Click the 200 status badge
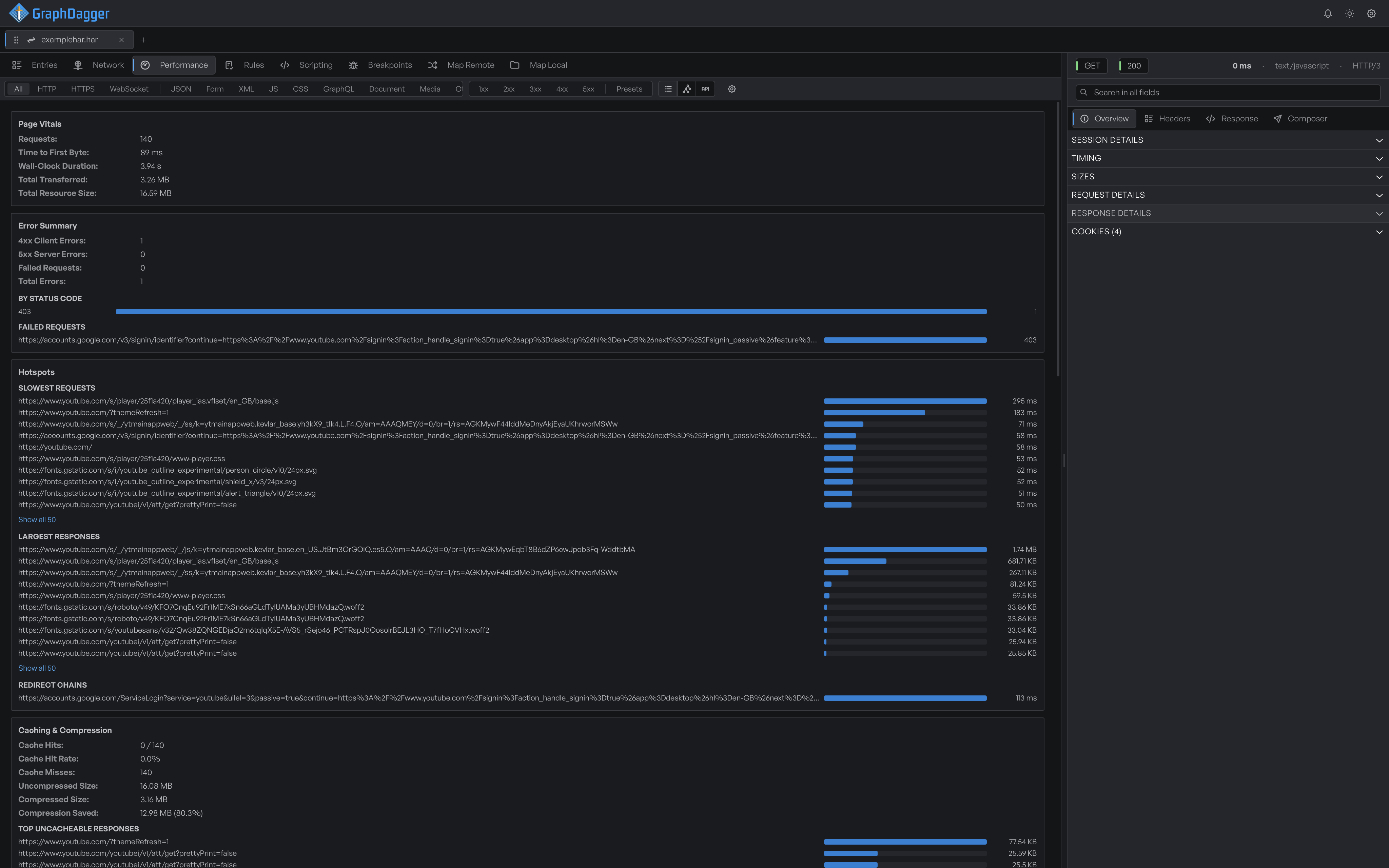The image size is (1389, 868). click(1134, 66)
